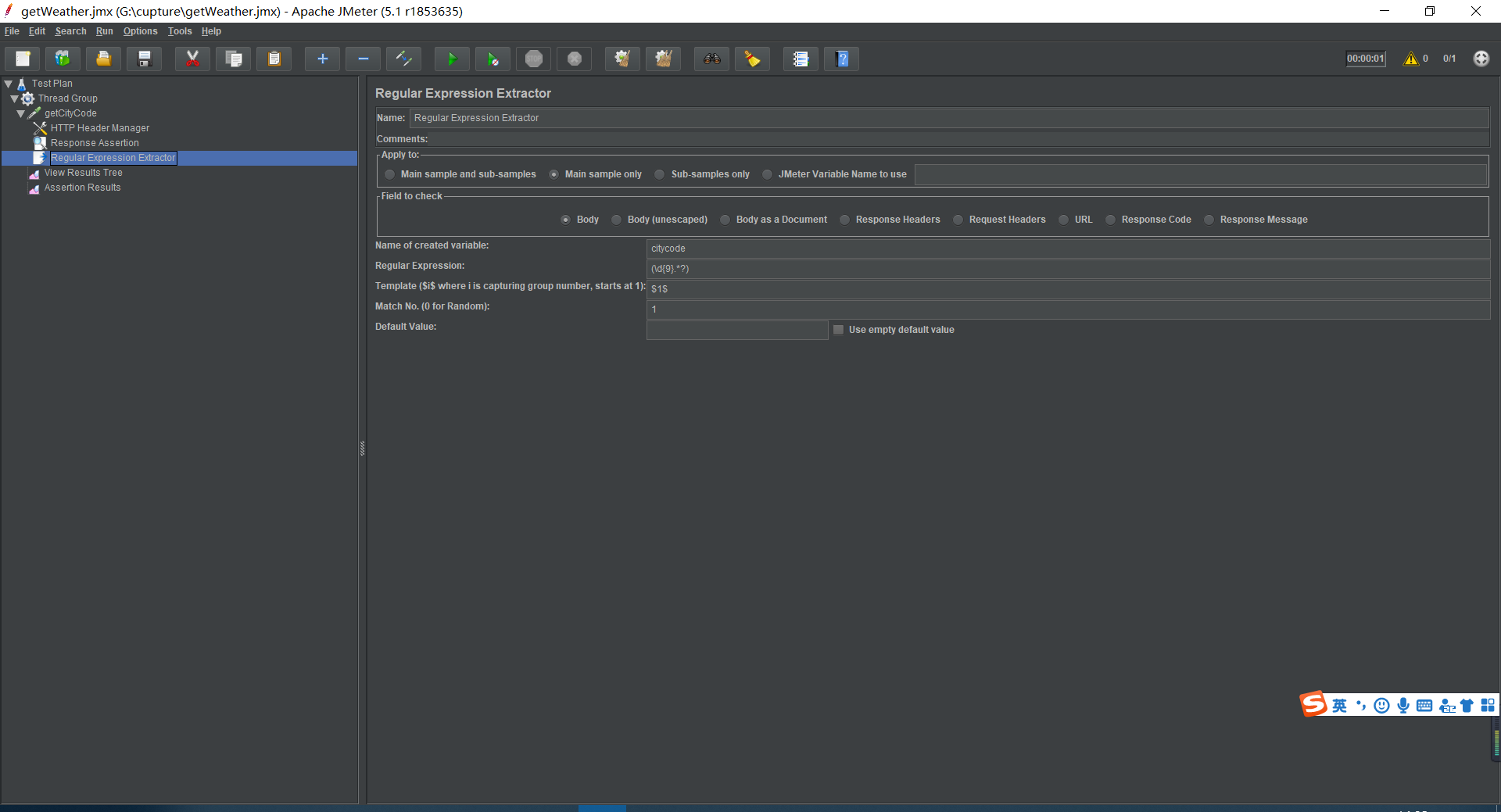Collapse all nodes with the minus icon
The width and height of the screenshot is (1501, 812).
click(363, 59)
